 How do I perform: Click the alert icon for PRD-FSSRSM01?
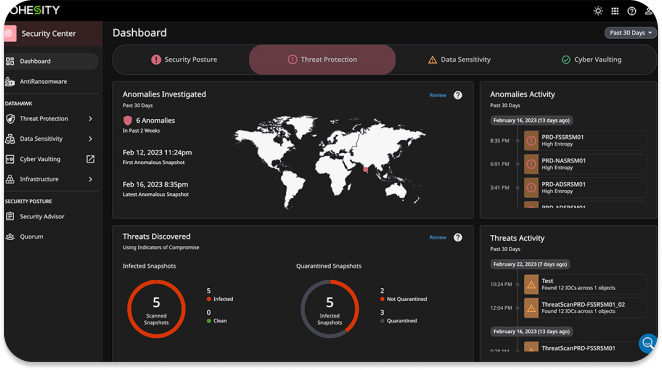click(531, 141)
